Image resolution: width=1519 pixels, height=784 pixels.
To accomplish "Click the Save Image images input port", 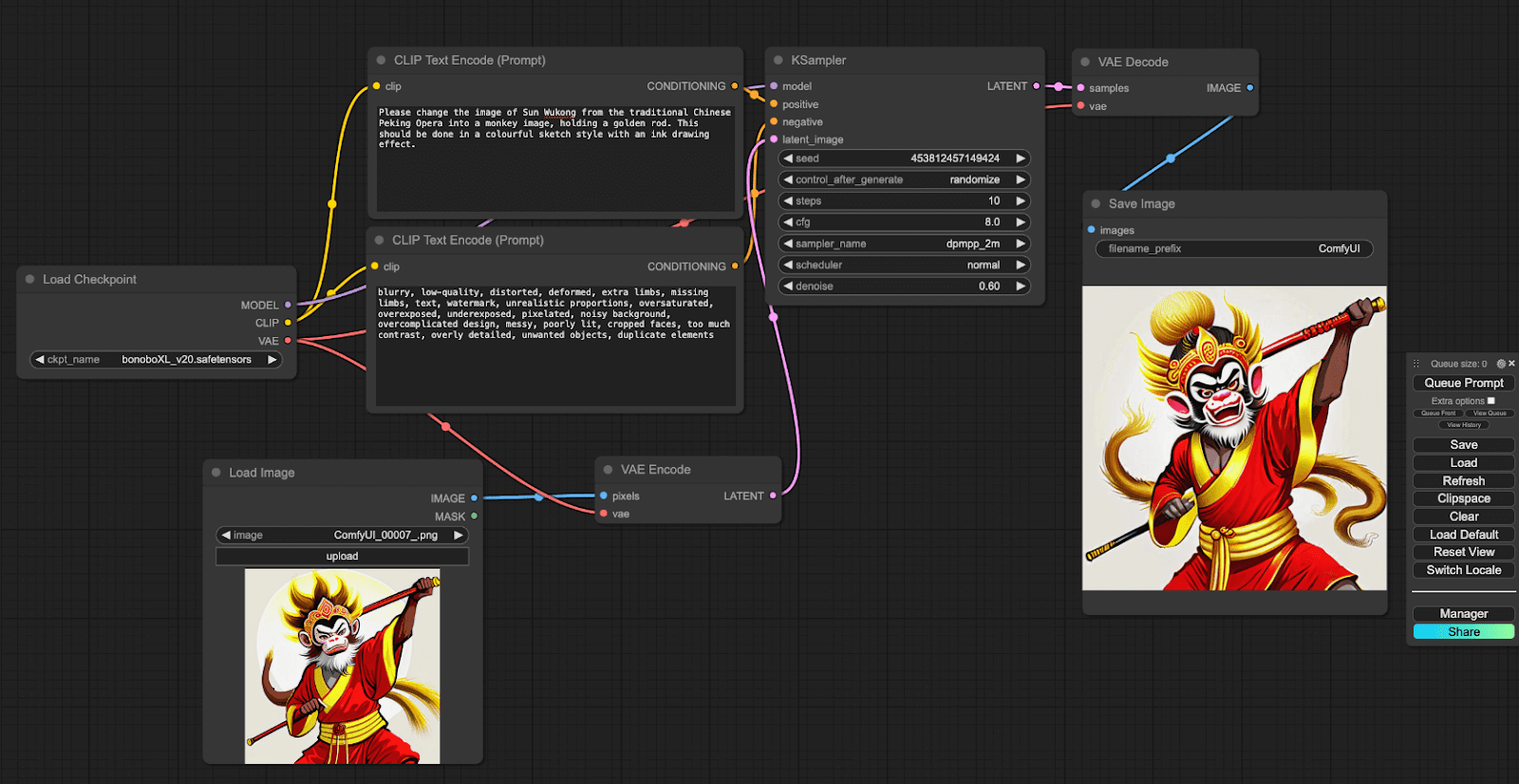I will [1091, 230].
